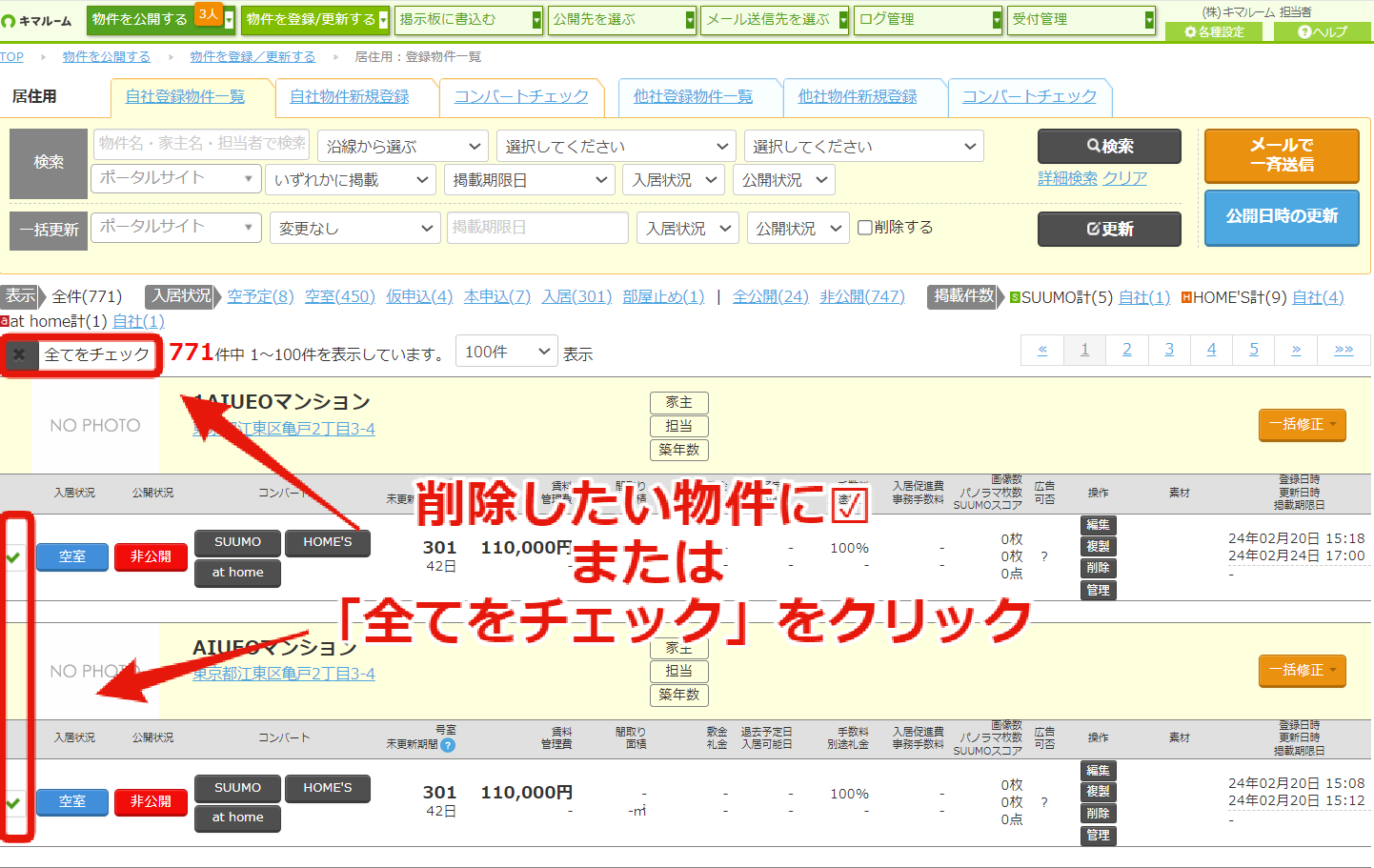Click X icon beside 全てをチェック
This screenshot has height=868, width=1374.
pos(20,354)
